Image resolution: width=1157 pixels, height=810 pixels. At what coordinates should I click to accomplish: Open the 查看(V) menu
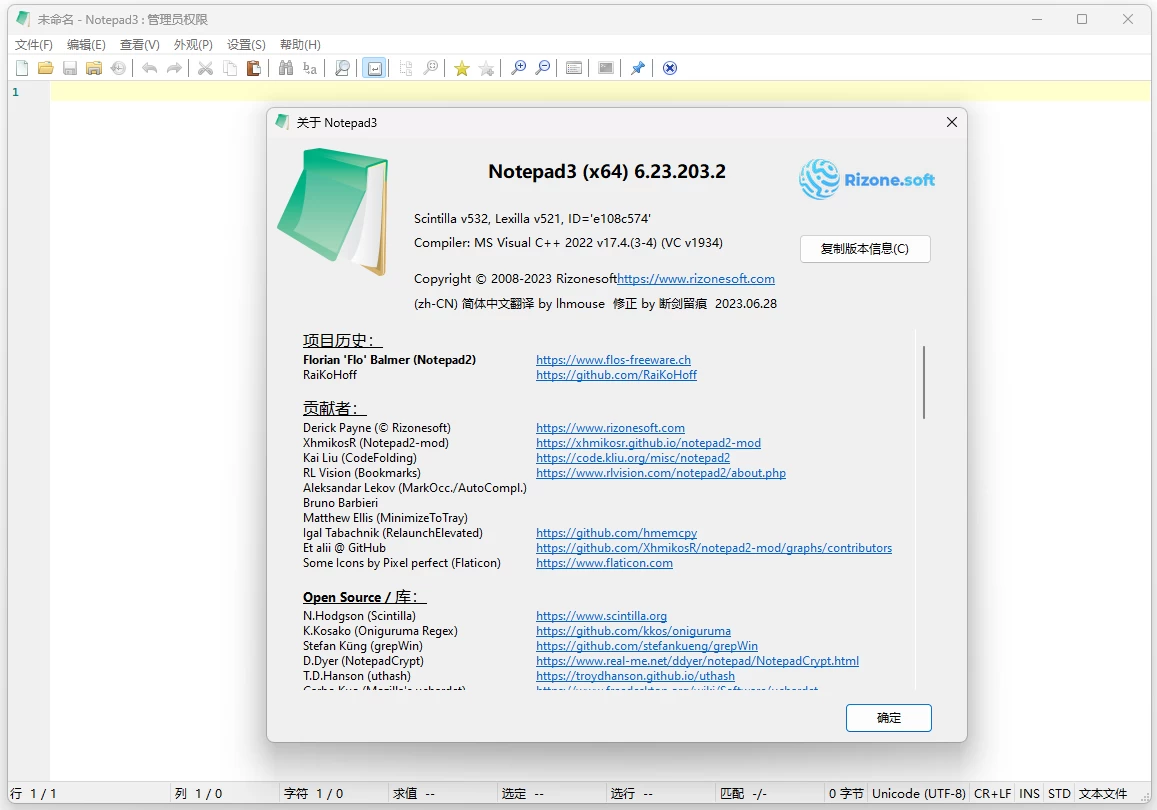tap(139, 44)
